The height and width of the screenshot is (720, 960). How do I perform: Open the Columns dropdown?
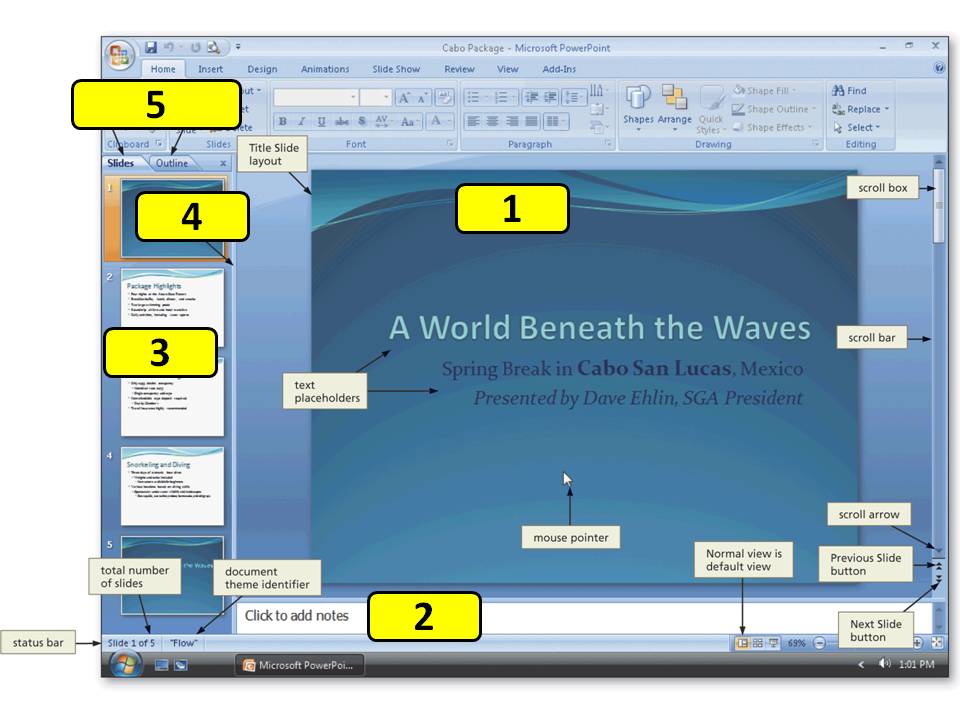(x=555, y=121)
